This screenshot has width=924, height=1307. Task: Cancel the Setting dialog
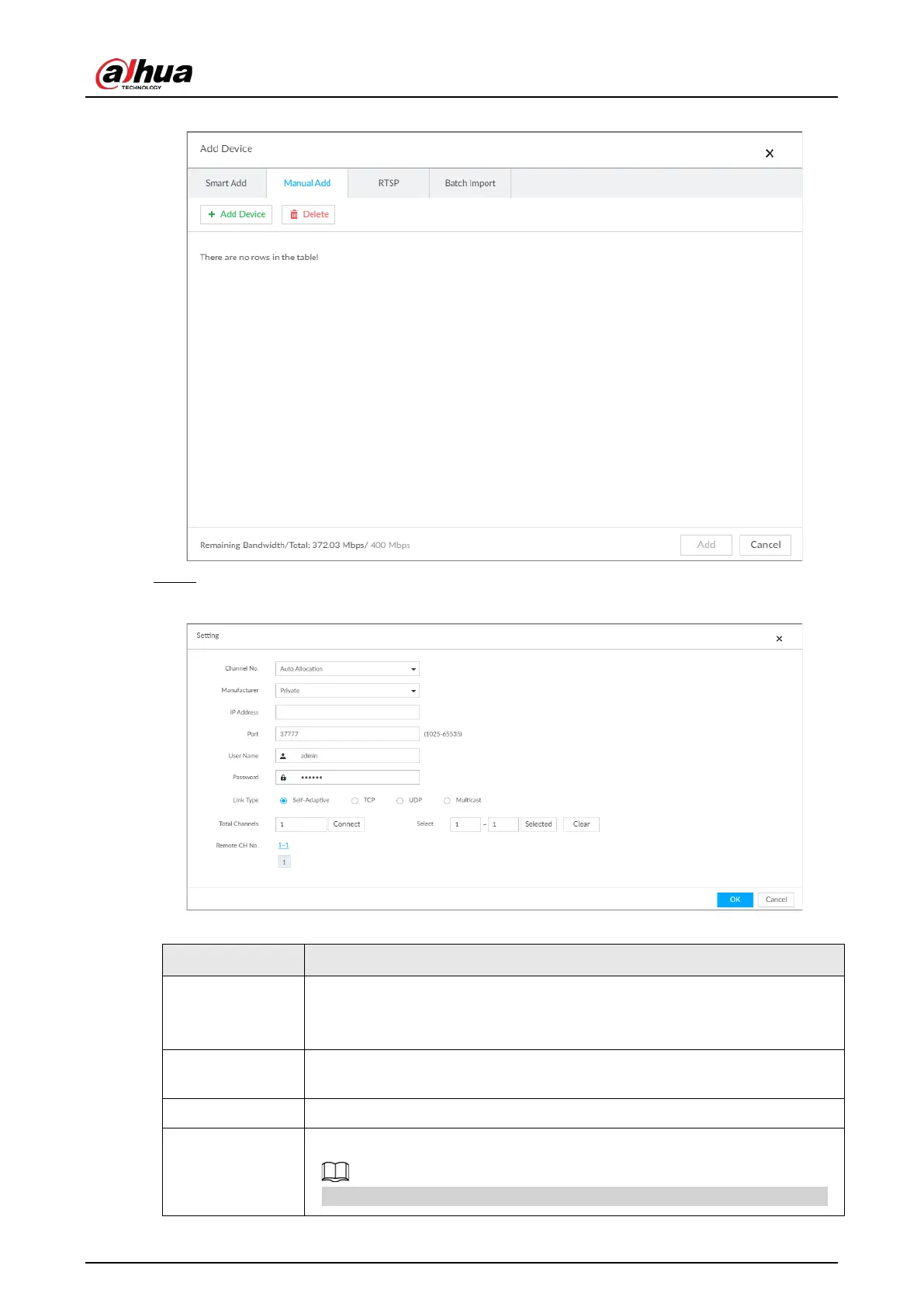click(776, 900)
